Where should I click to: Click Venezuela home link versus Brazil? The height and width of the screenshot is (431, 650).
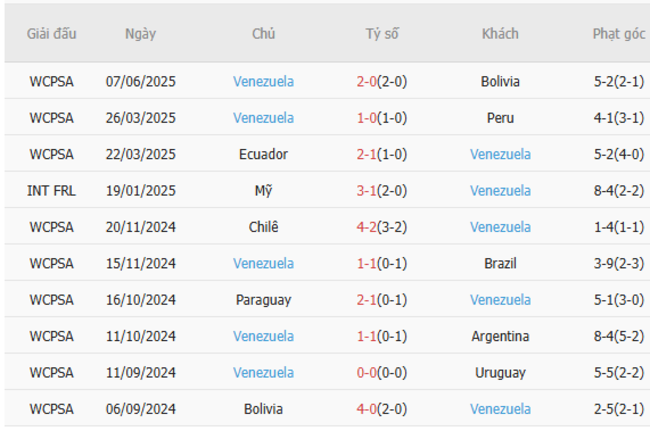[x=263, y=263]
